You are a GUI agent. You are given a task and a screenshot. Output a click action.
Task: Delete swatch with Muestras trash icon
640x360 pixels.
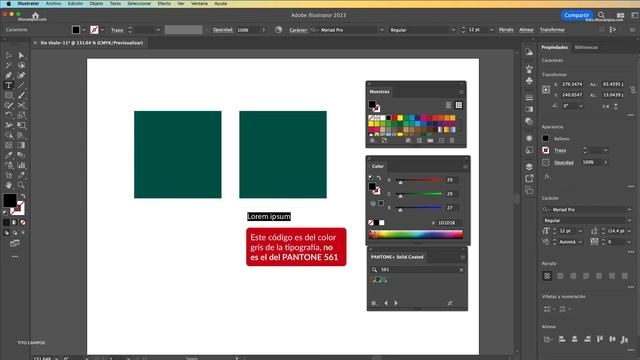tap(452, 140)
